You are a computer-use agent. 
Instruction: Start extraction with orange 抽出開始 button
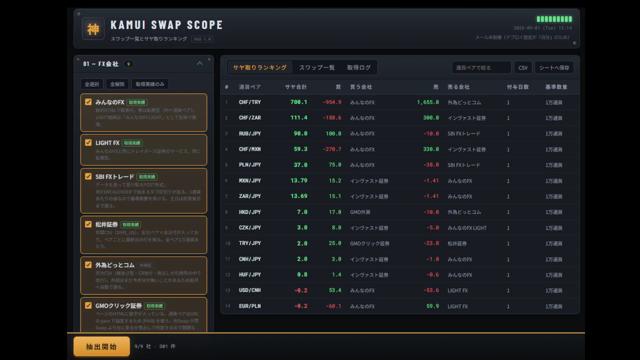[x=102, y=347]
